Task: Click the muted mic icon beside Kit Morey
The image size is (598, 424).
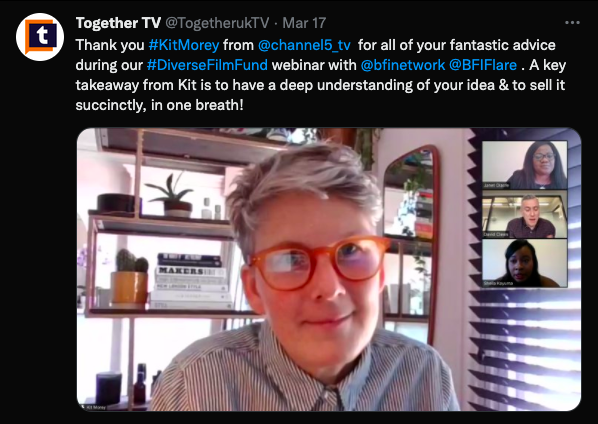Action: click(x=83, y=407)
